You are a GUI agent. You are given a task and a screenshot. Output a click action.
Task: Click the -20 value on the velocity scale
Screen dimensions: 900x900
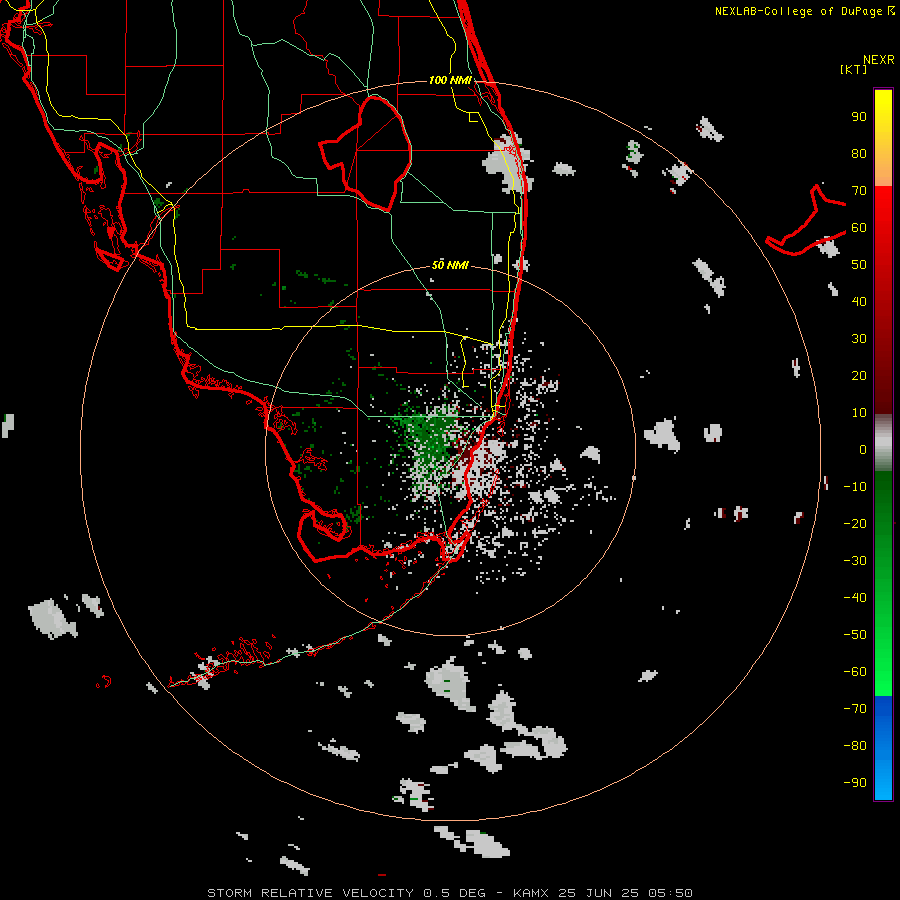[855, 524]
